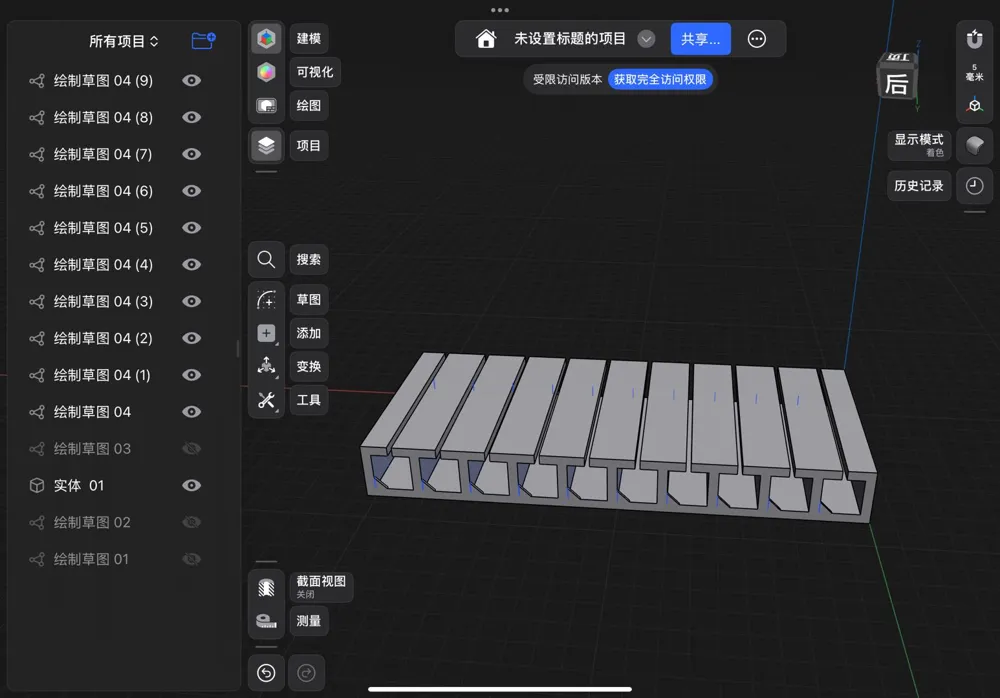Toggle visibility of 实体 01
This screenshot has height=698, width=1000.
191,486
